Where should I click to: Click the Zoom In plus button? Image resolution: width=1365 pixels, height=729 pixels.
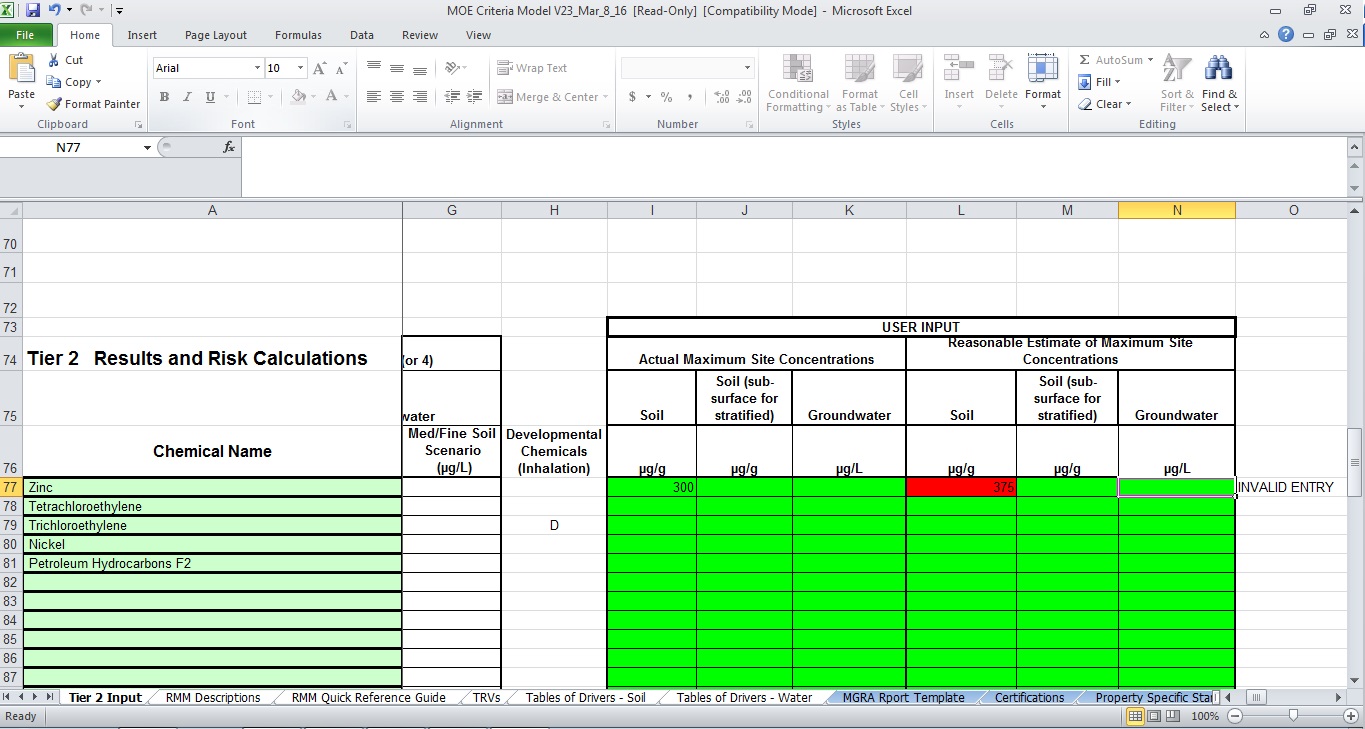(x=1351, y=716)
